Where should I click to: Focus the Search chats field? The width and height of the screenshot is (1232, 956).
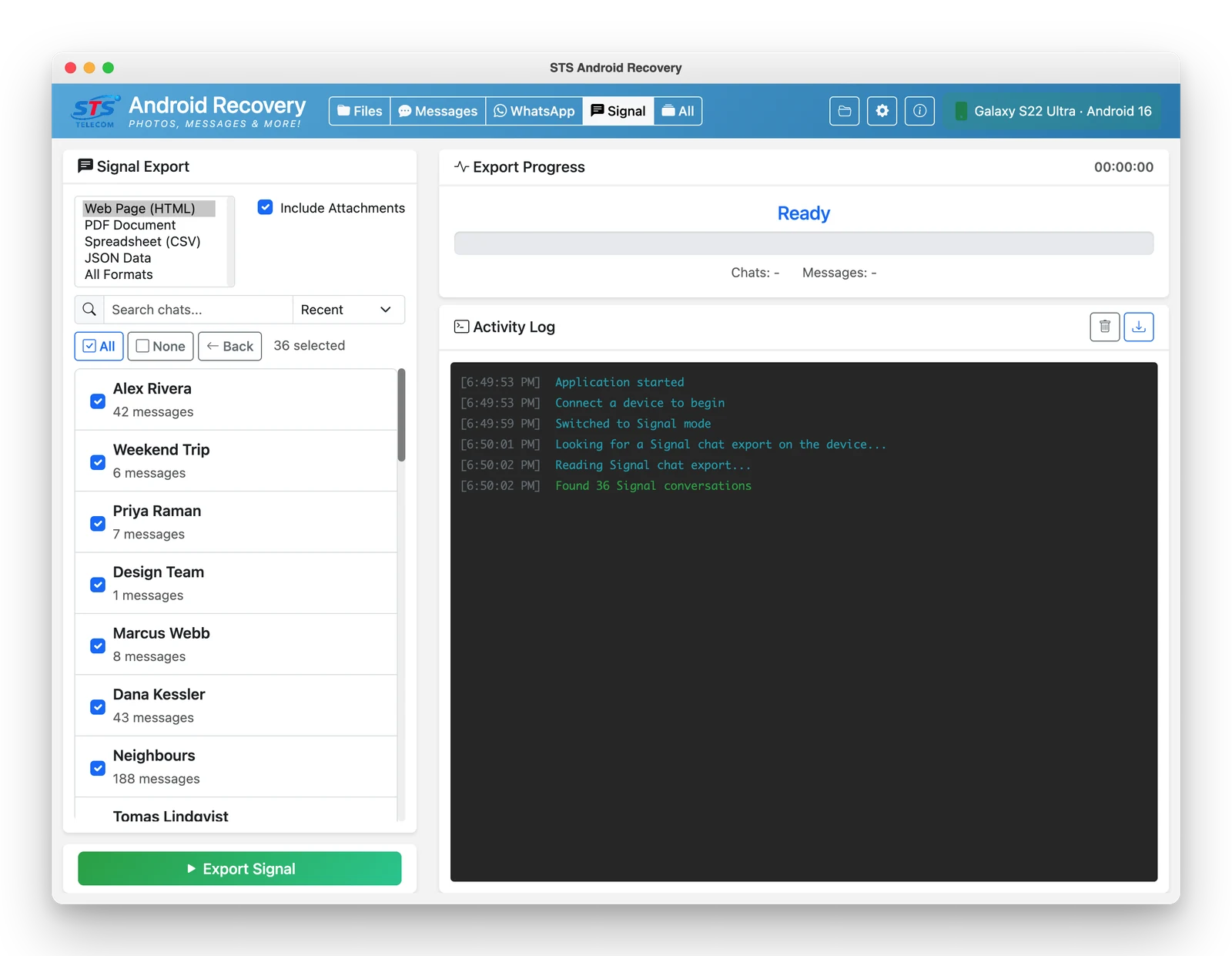[x=199, y=310]
